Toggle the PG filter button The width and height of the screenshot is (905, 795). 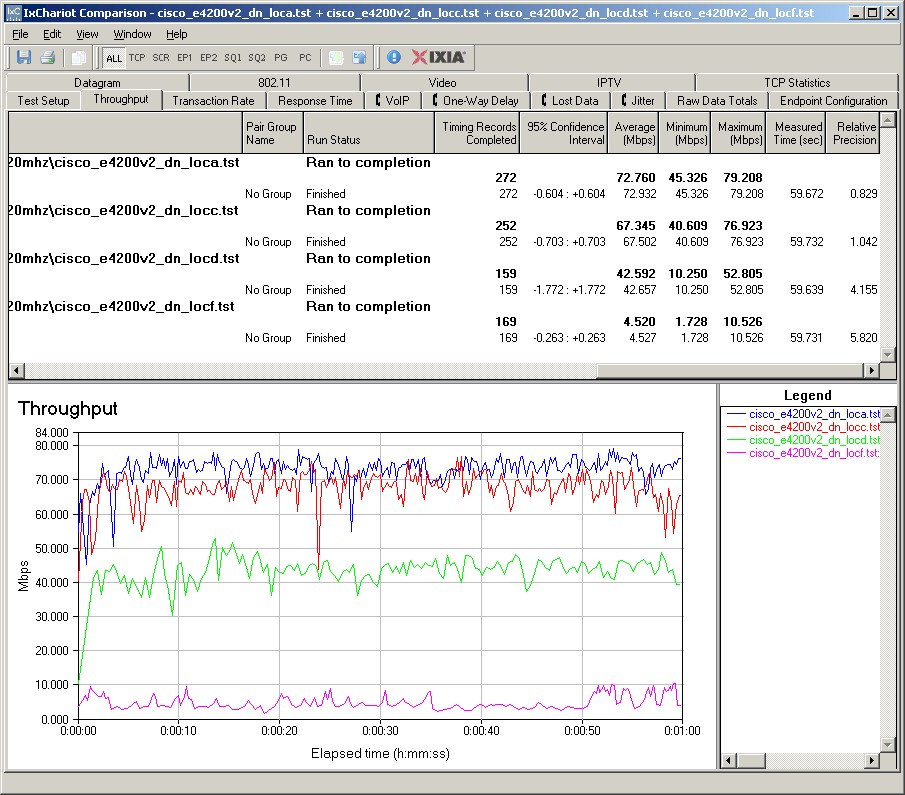[281, 58]
